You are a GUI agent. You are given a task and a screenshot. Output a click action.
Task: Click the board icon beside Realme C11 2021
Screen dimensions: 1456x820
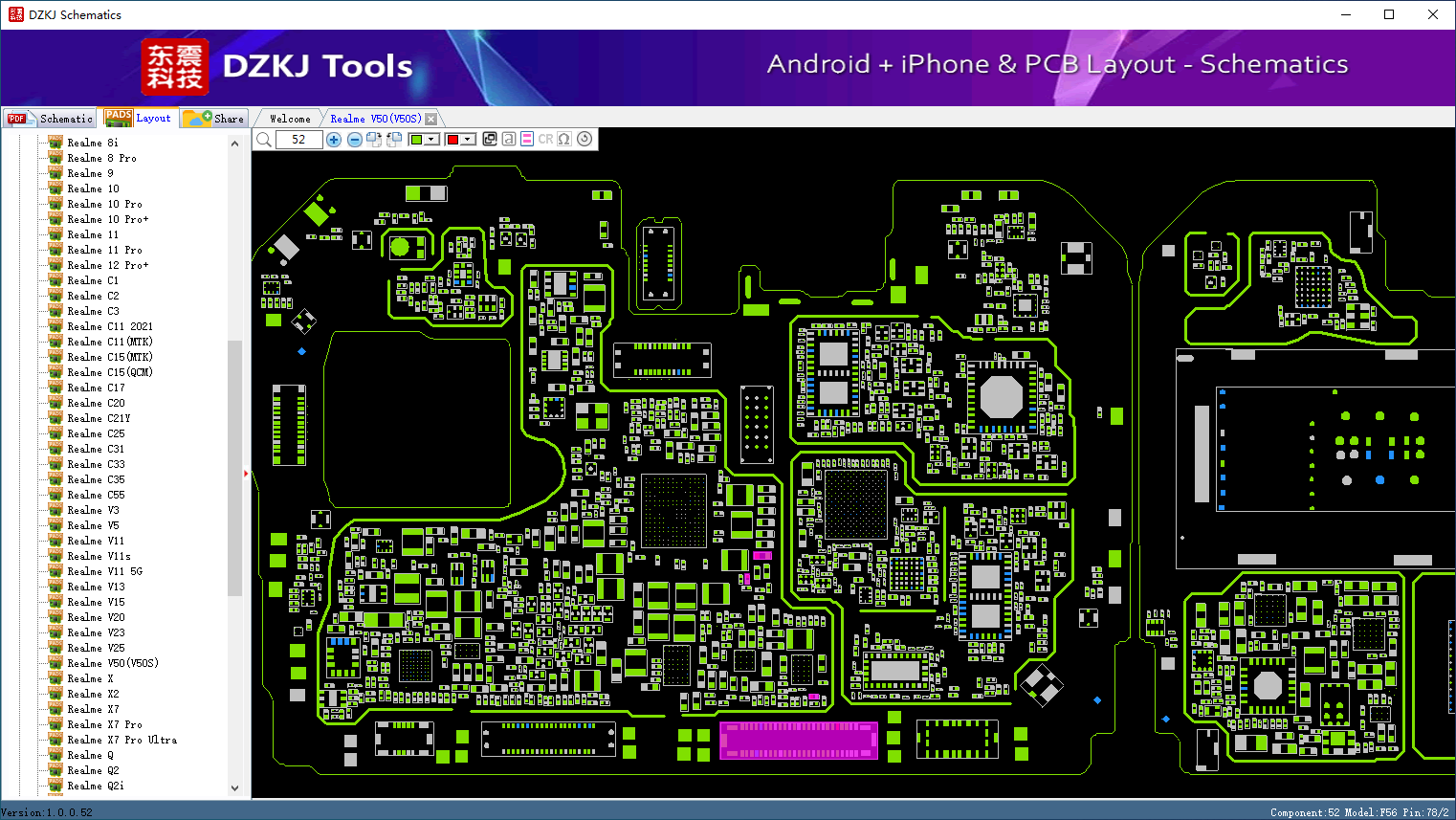click(55, 326)
